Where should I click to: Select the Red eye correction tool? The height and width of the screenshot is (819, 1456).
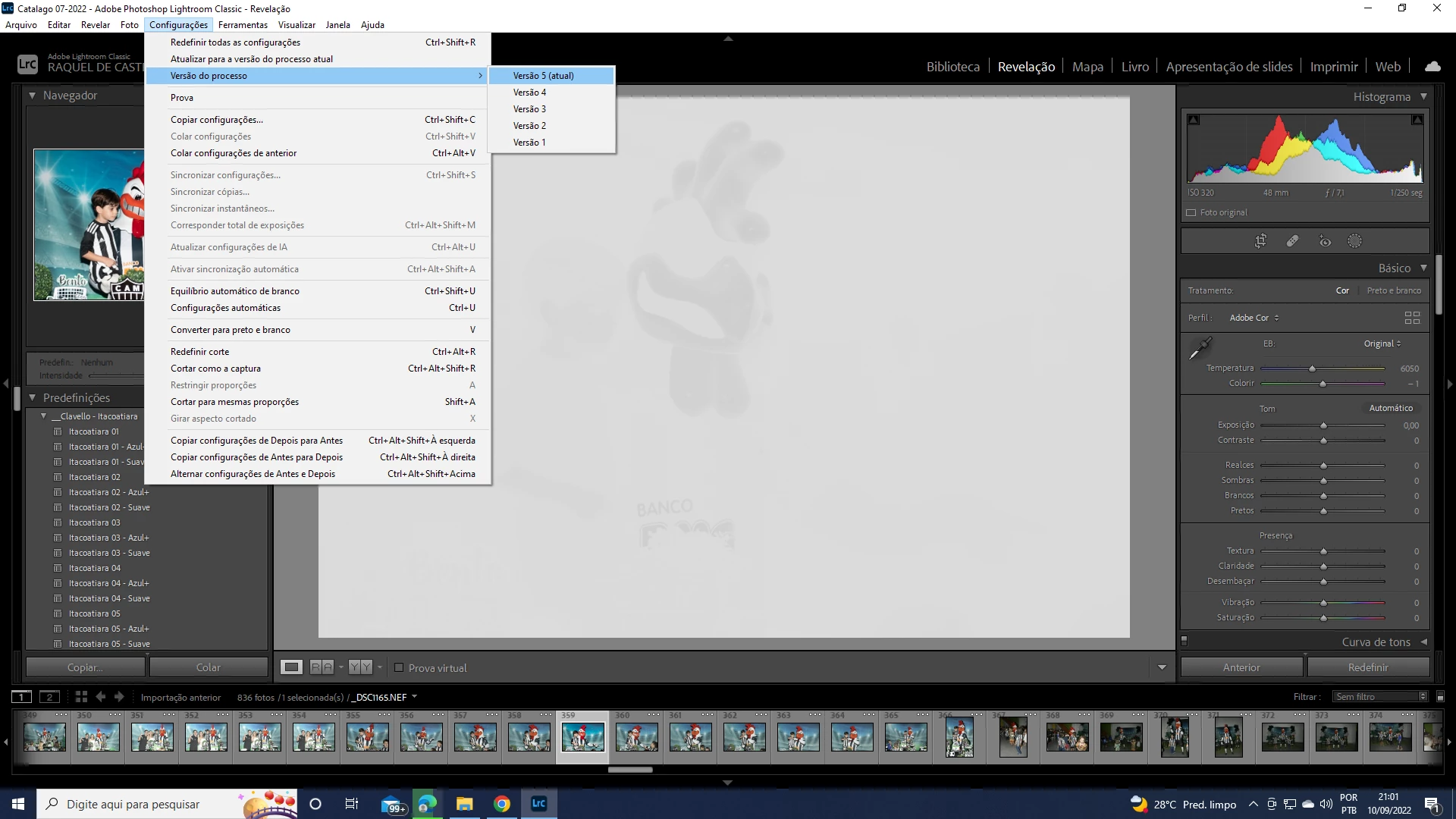1325,241
